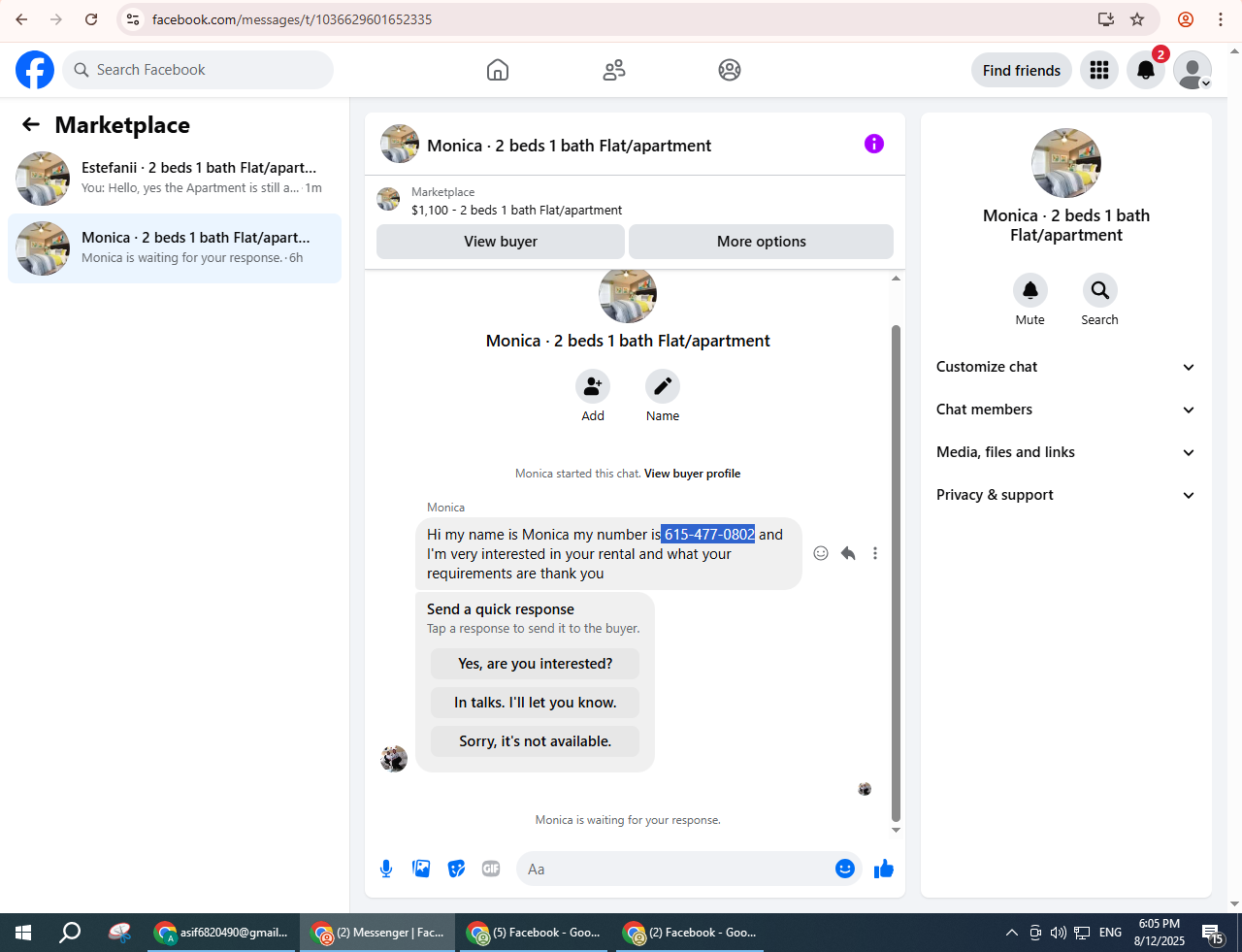Click the Find friends button

1022,70
